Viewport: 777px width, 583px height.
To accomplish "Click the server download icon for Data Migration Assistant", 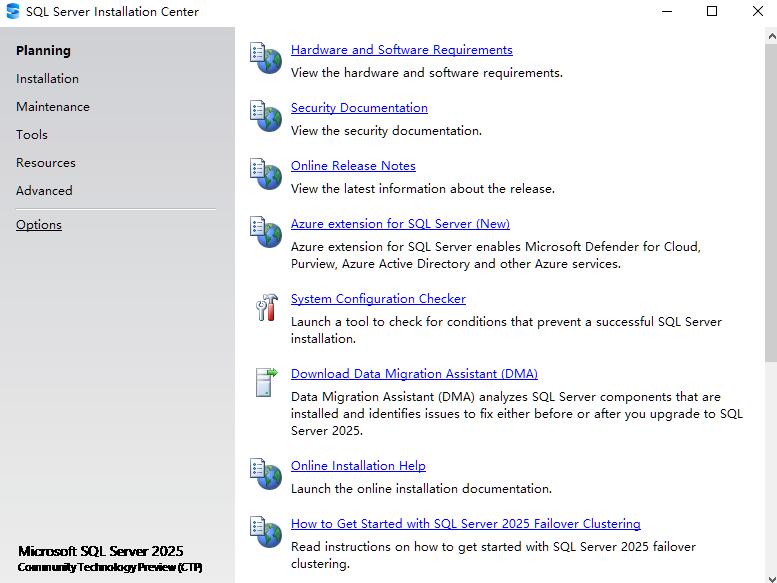I will tap(267, 382).
